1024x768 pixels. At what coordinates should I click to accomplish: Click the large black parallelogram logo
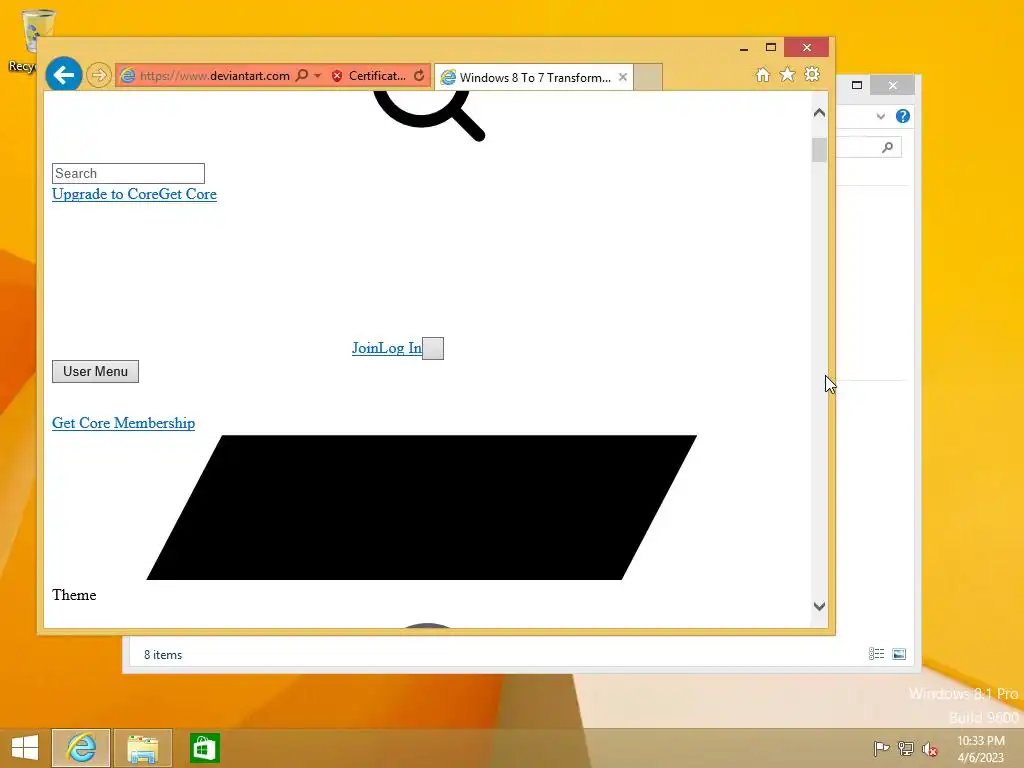click(422, 507)
